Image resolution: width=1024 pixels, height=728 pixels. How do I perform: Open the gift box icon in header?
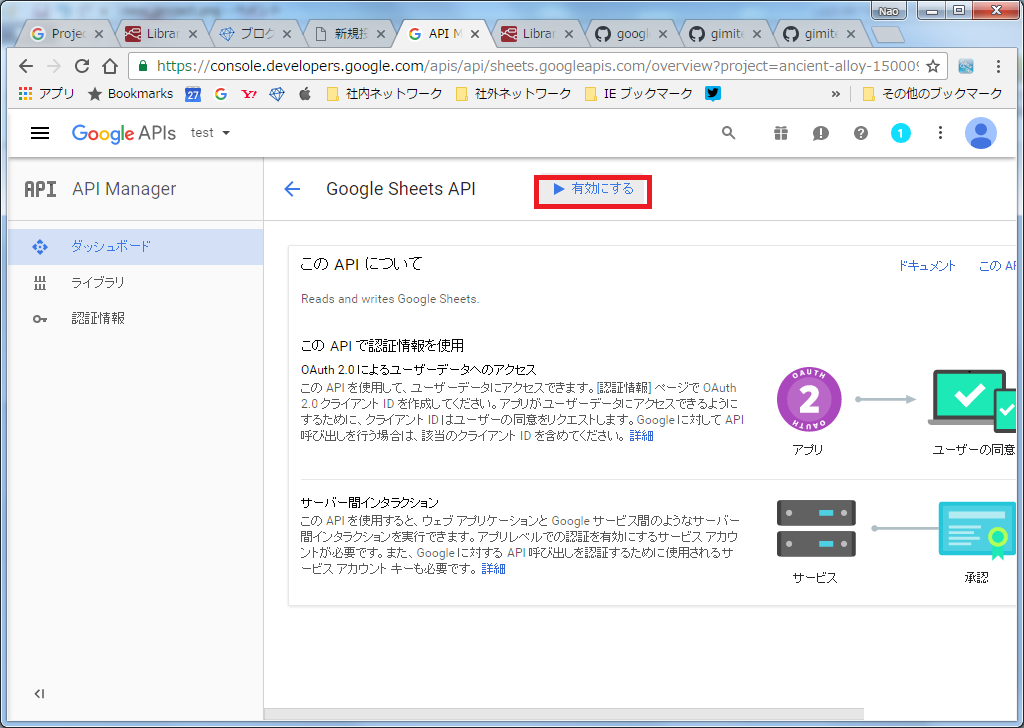click(x=780, y=133)
